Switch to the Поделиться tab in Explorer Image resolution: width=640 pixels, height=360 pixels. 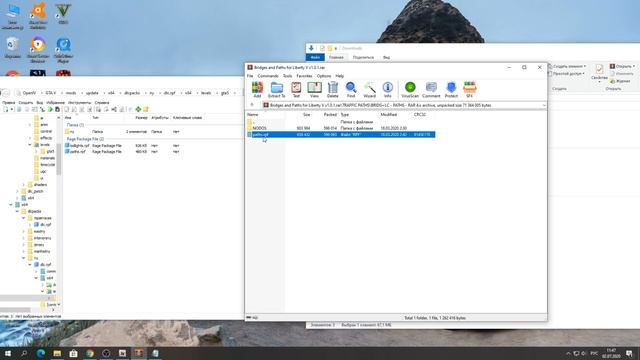[363, 58]
